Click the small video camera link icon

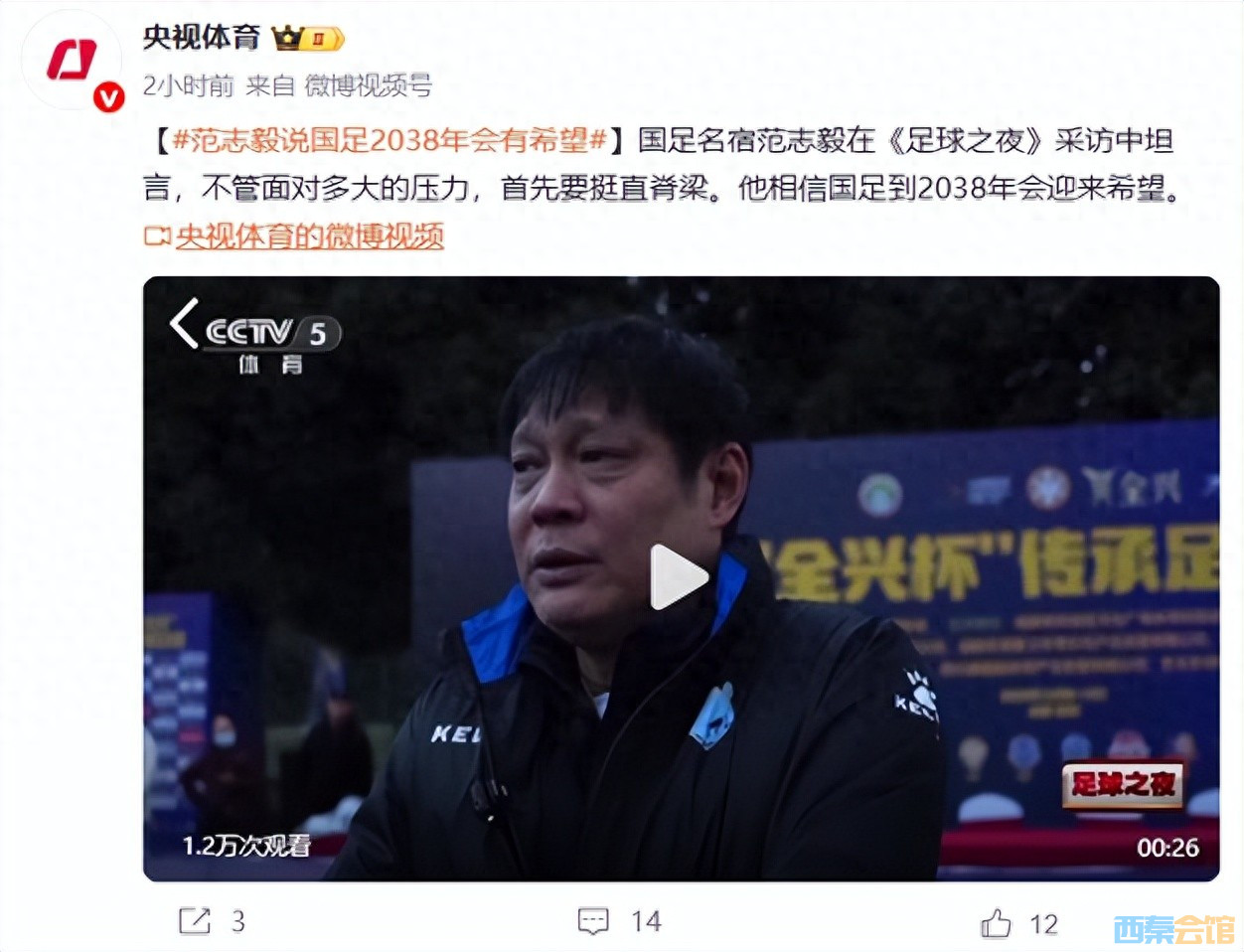click(x=157, y=237)
